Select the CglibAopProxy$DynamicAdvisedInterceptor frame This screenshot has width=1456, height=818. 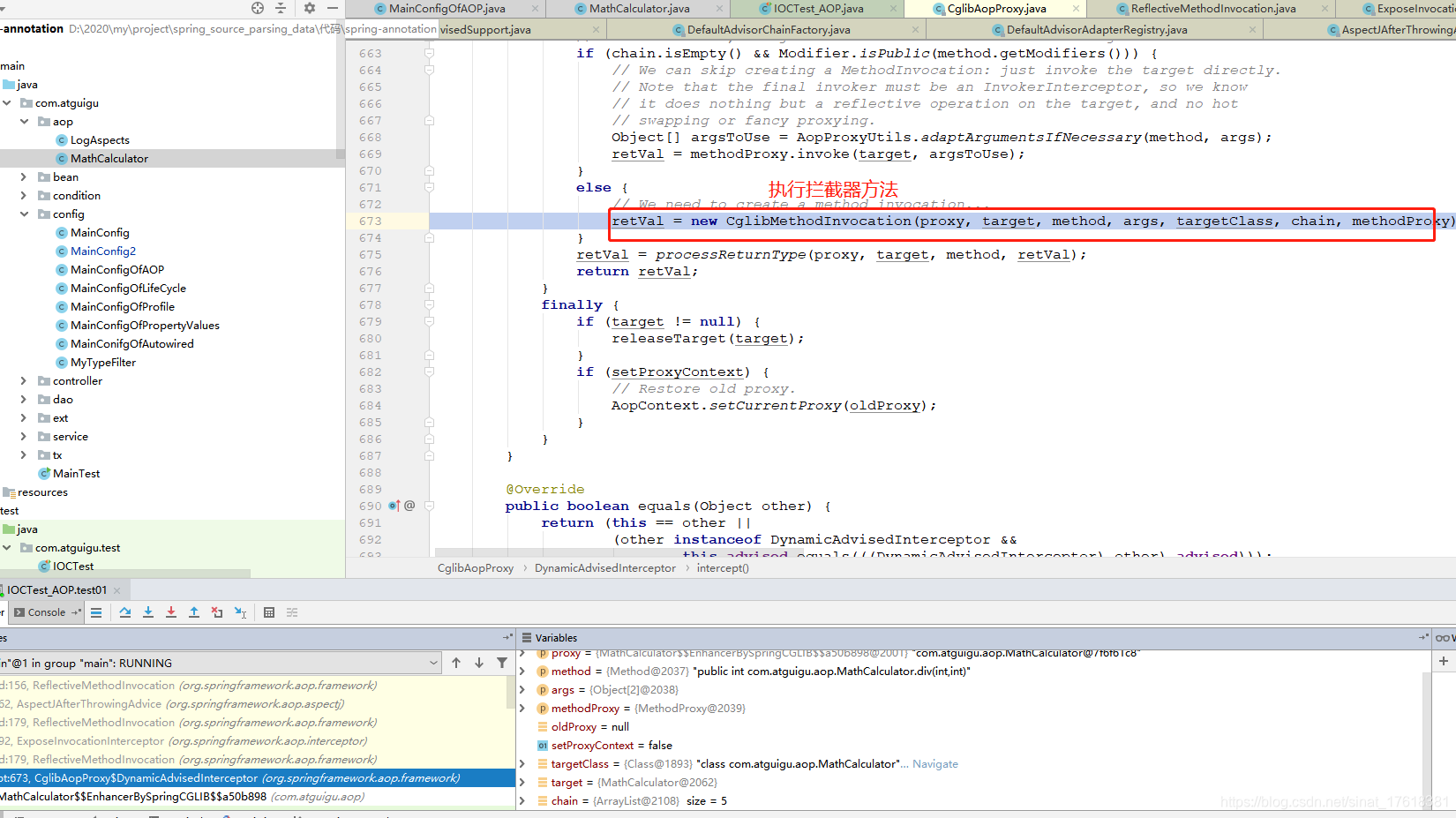click(x=256, y=778)
